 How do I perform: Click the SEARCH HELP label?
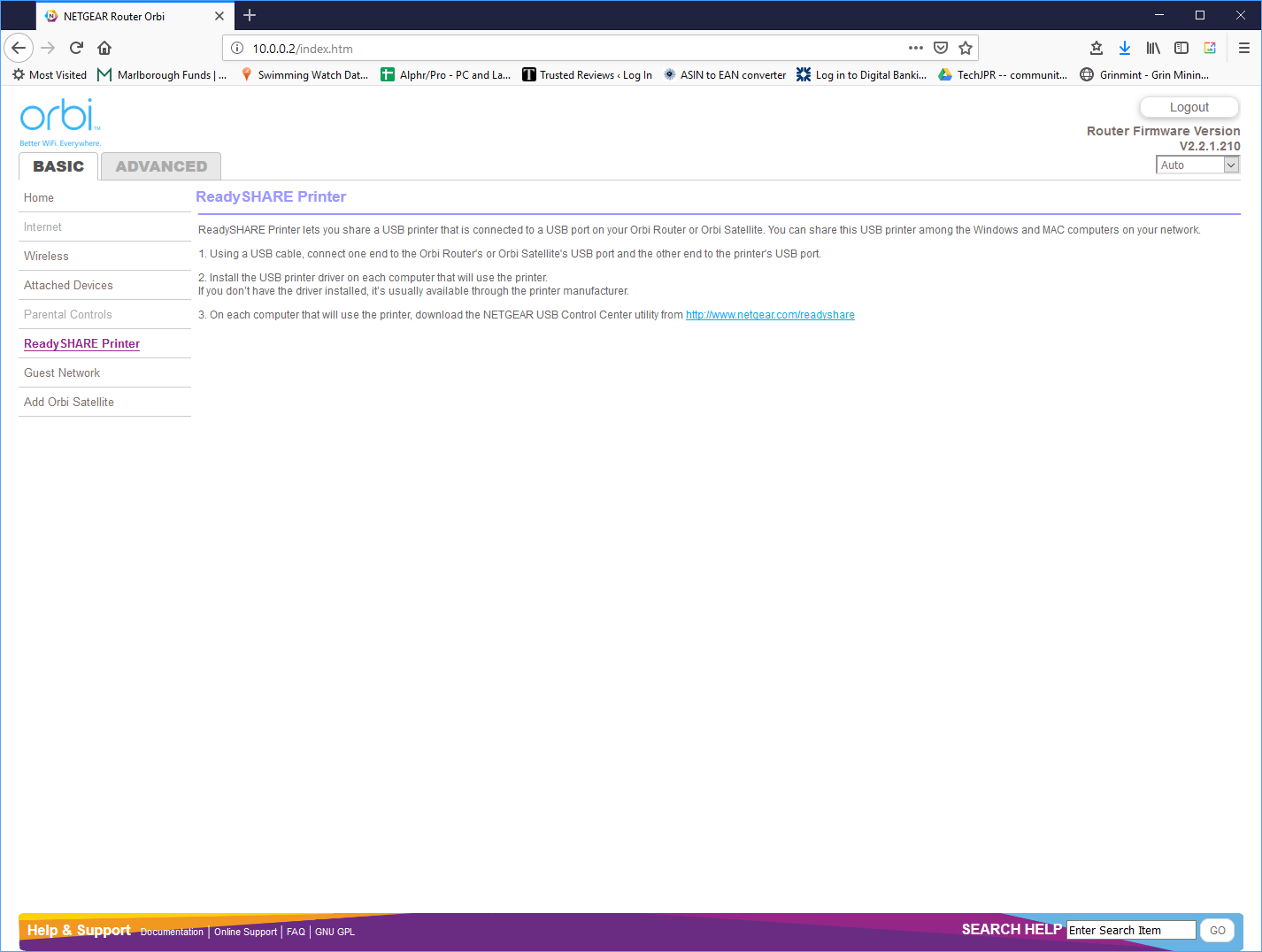(1012, 929)
